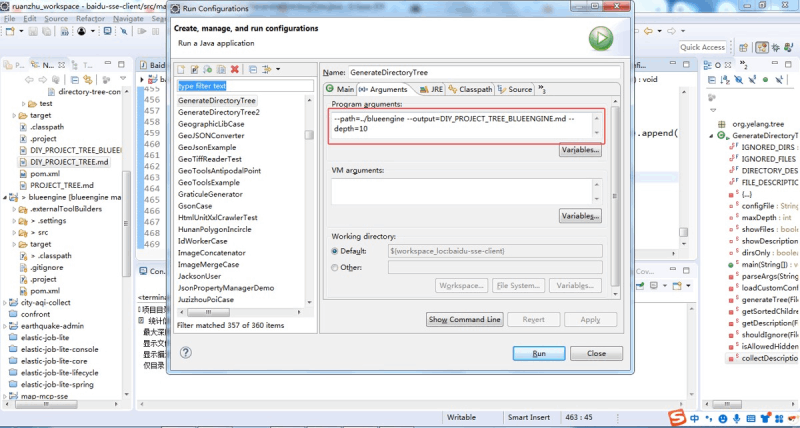Open the Main tab

[x=340, y=89]
